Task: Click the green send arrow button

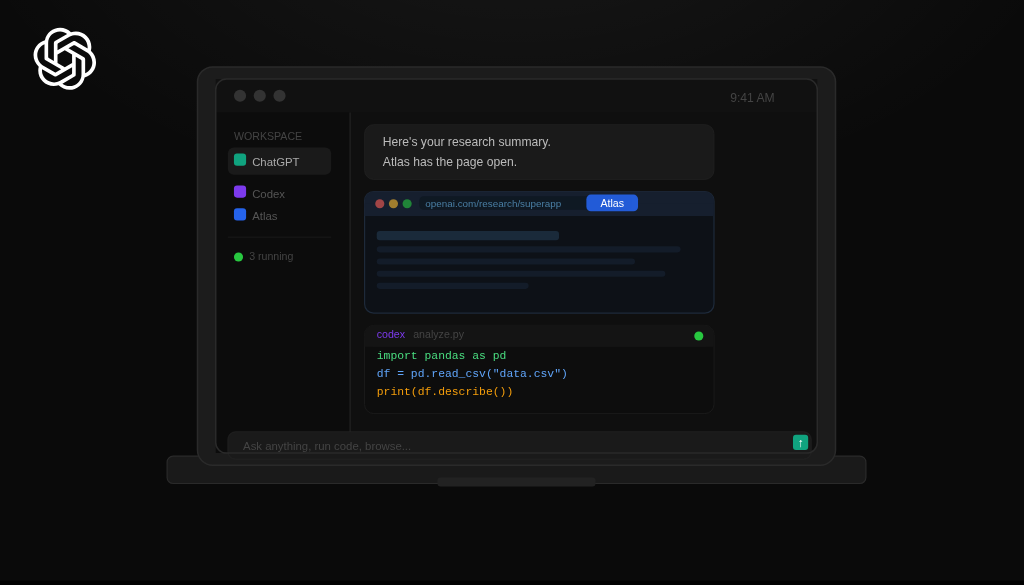Action: pyautogui.click(x=800, y=442)
